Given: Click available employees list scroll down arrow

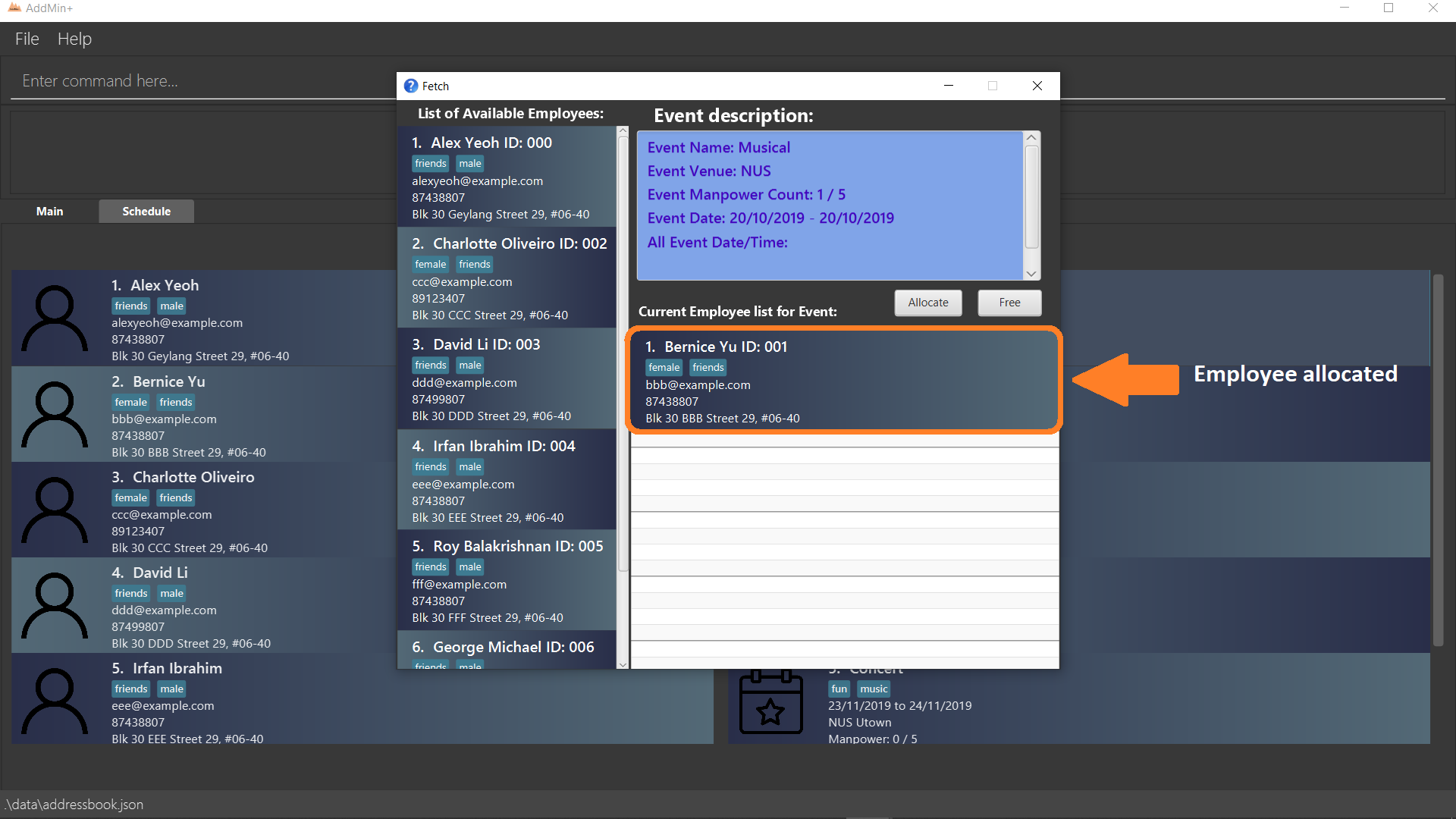Looking at the screenshot, I should 623,664.
